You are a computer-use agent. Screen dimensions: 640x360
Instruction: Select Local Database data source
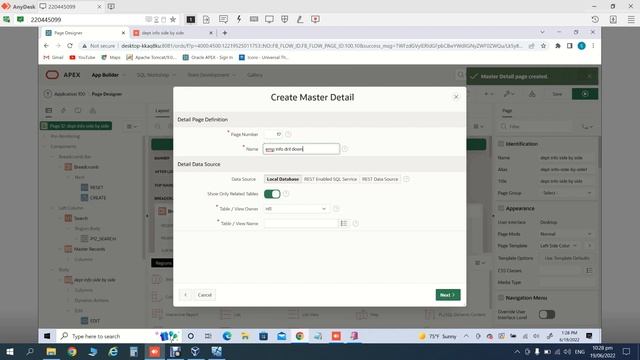(x=282, y=179)
